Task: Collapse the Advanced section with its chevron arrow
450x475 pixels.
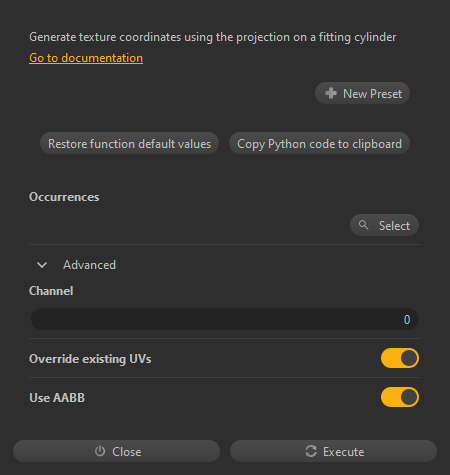Action: tap(42, 265)
